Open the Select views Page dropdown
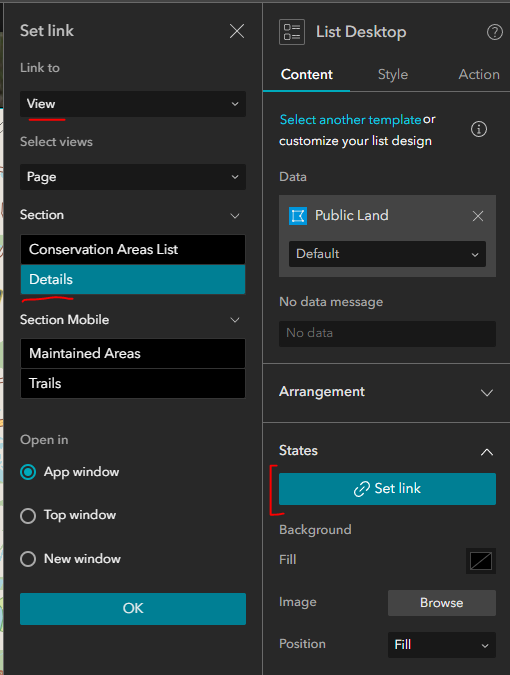Viewport: 510px width, 675px height. [133, 177]
